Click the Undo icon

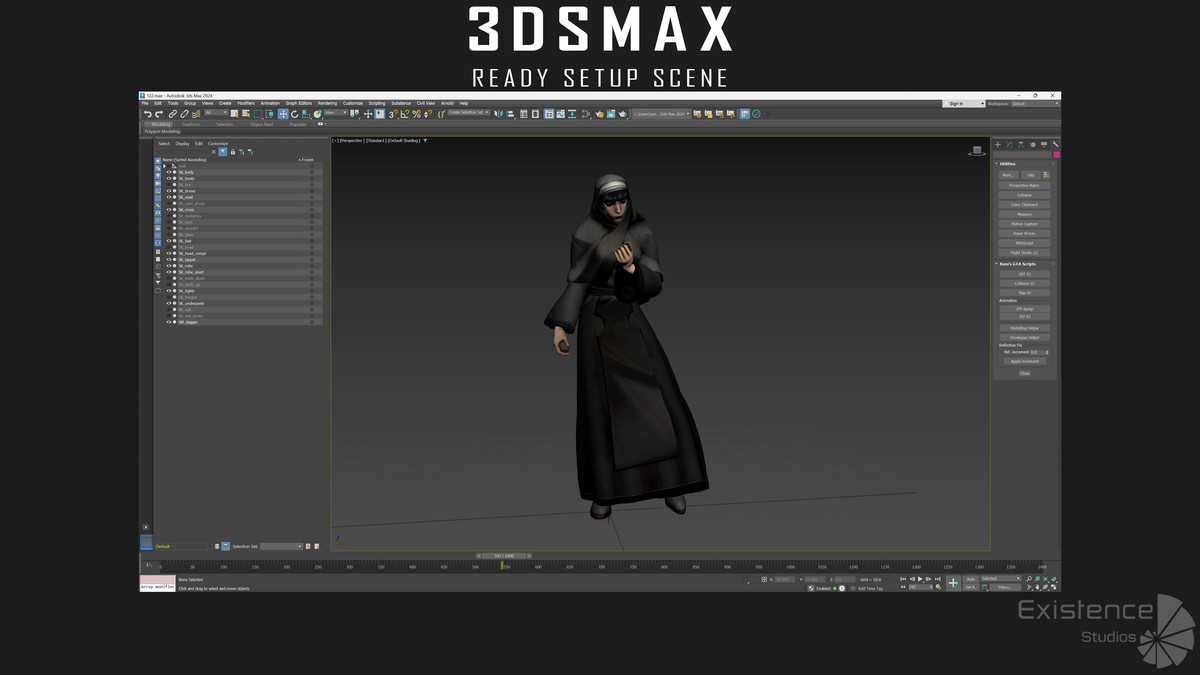pyautogui.click(x=149, y=114)
